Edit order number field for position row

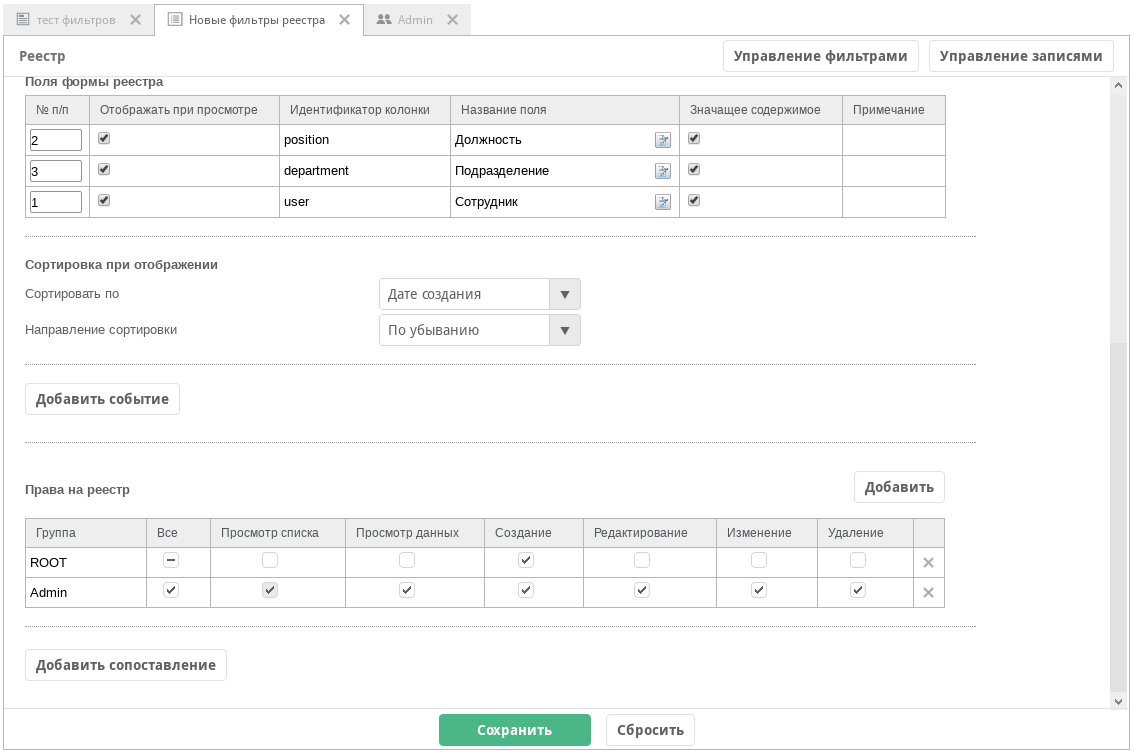[x=56, y=140]
